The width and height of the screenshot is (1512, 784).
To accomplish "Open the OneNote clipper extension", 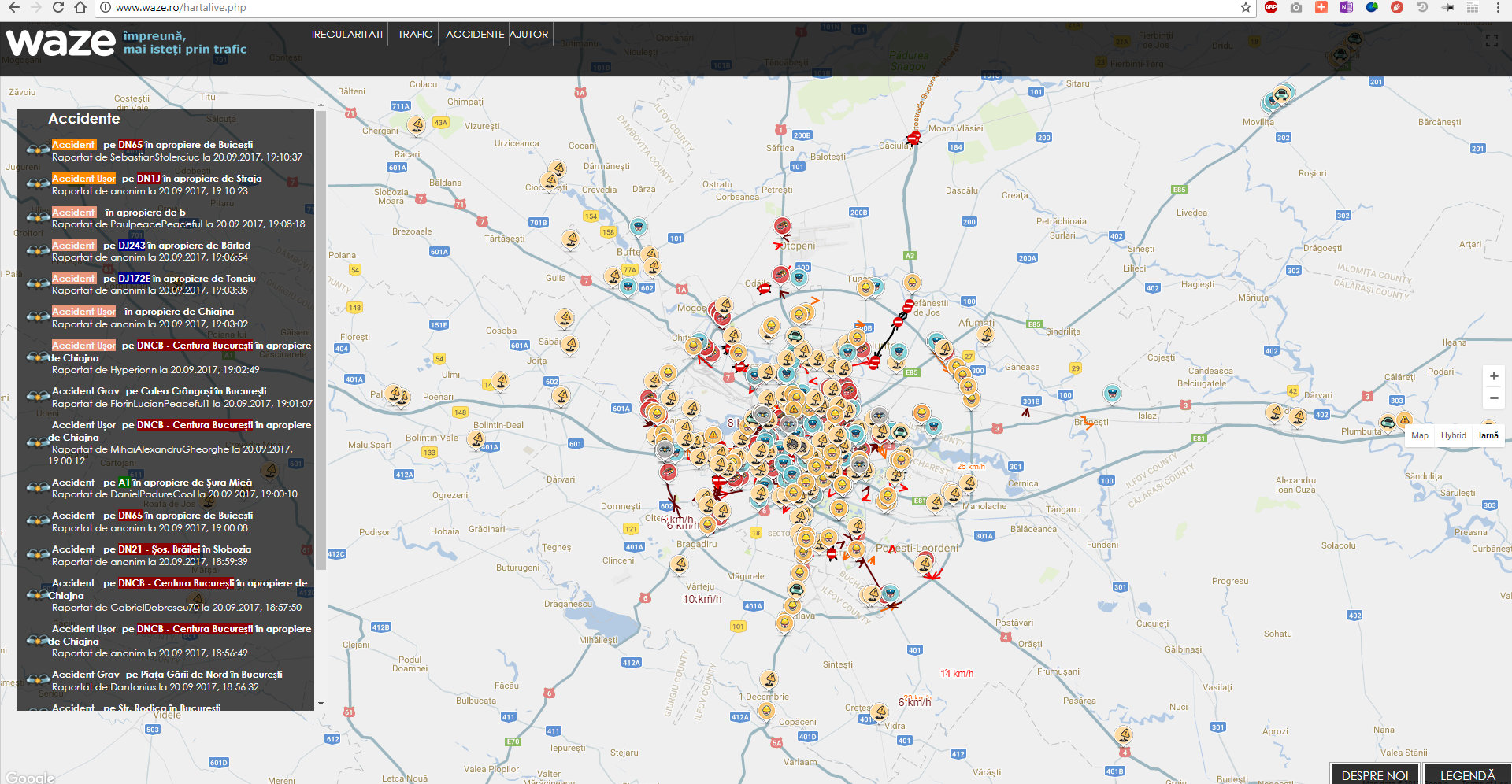I will pyautogui.click(x=1347, y=7).
